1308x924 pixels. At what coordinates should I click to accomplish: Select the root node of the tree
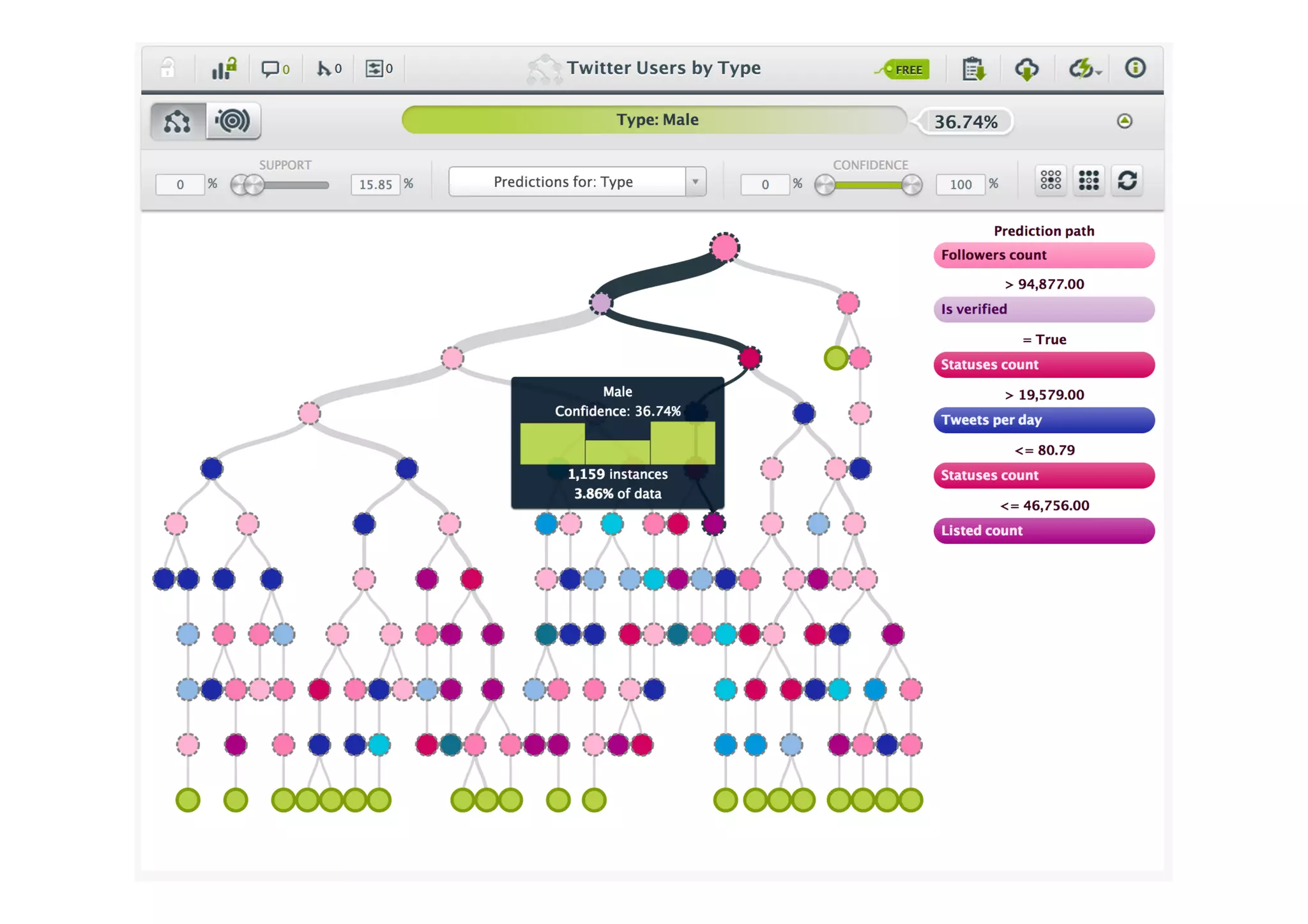pyautogui.click(x=724, y=247)
